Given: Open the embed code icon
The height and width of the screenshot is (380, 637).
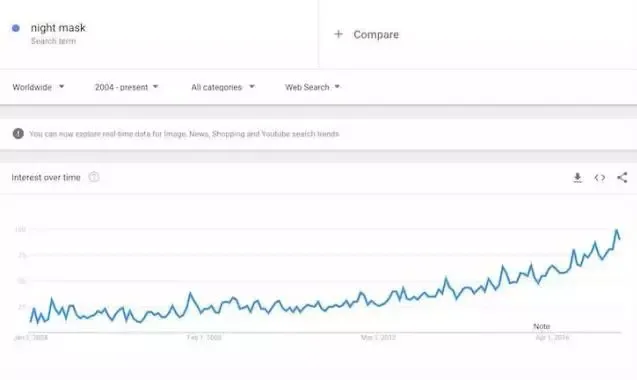Looking at the screenshot, I should tap(600, 178).
